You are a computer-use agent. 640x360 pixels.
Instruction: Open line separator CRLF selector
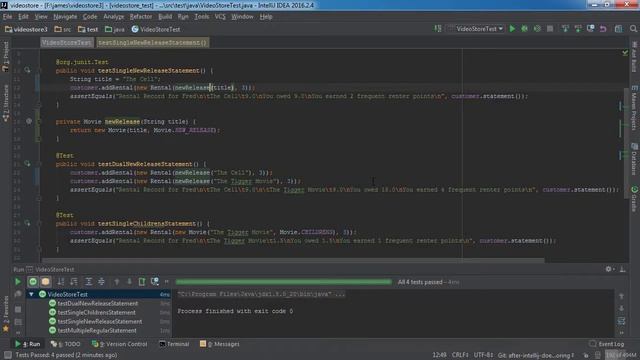pyautogui.click(x=460, y=355)
